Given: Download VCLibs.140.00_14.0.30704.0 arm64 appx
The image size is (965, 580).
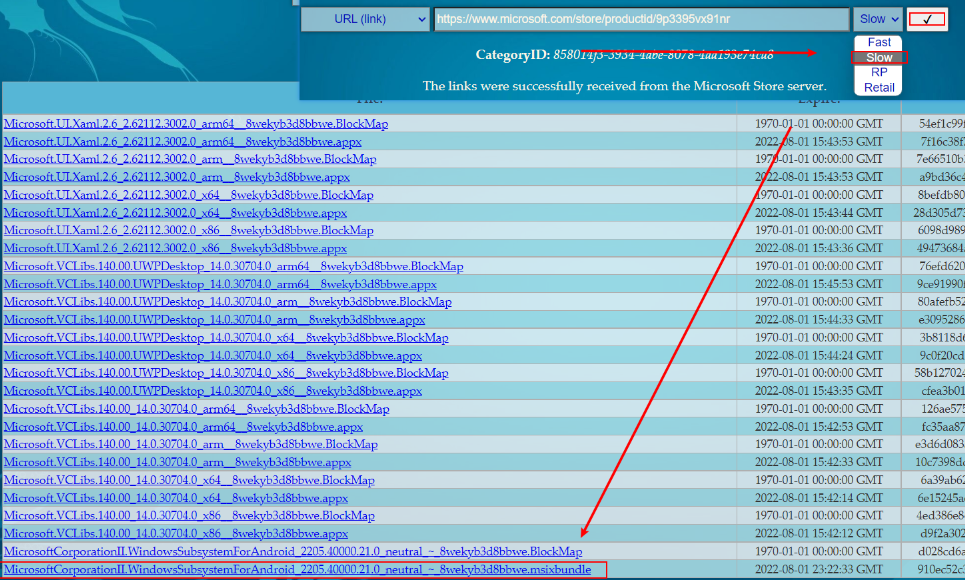Looking at the screenshot, I should pyautogui.click(x=183, y=427).
